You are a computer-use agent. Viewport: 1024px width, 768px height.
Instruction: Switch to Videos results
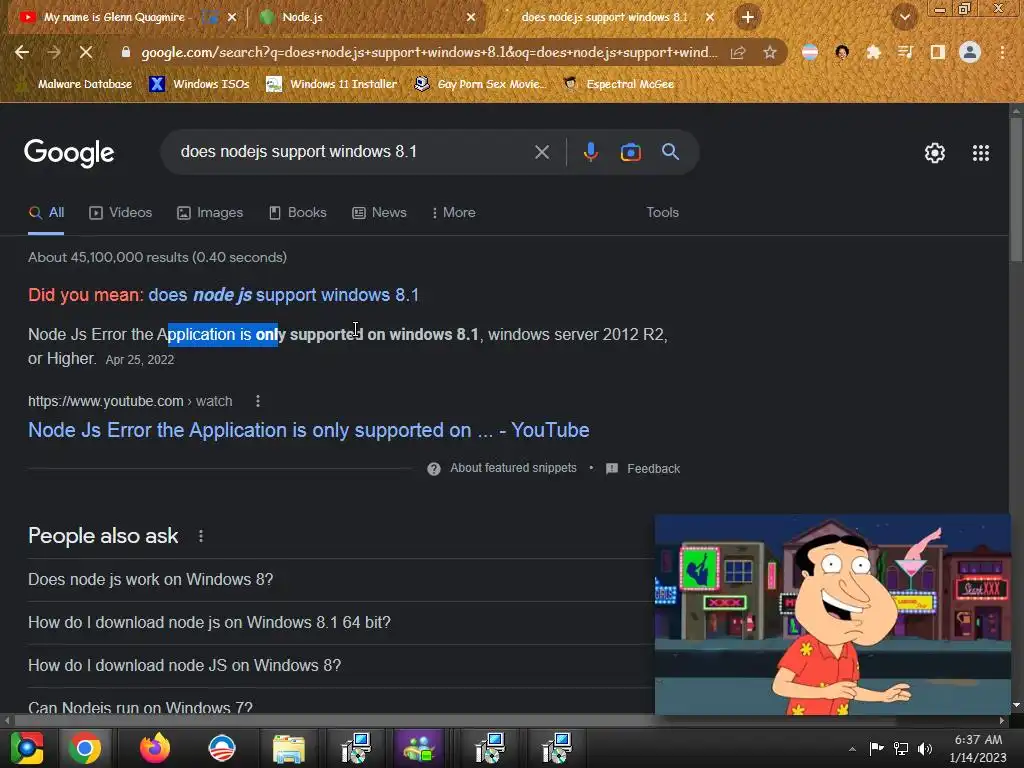point(121,212)
